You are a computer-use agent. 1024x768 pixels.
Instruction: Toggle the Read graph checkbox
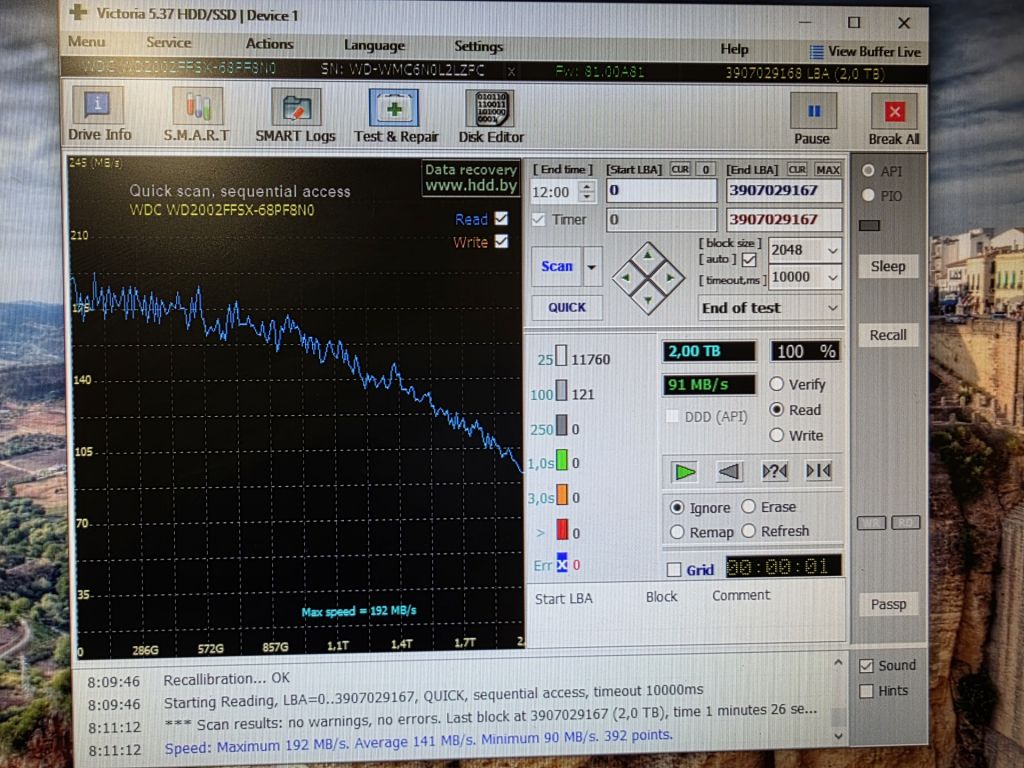pyautogui.click(x=502, y=218)
